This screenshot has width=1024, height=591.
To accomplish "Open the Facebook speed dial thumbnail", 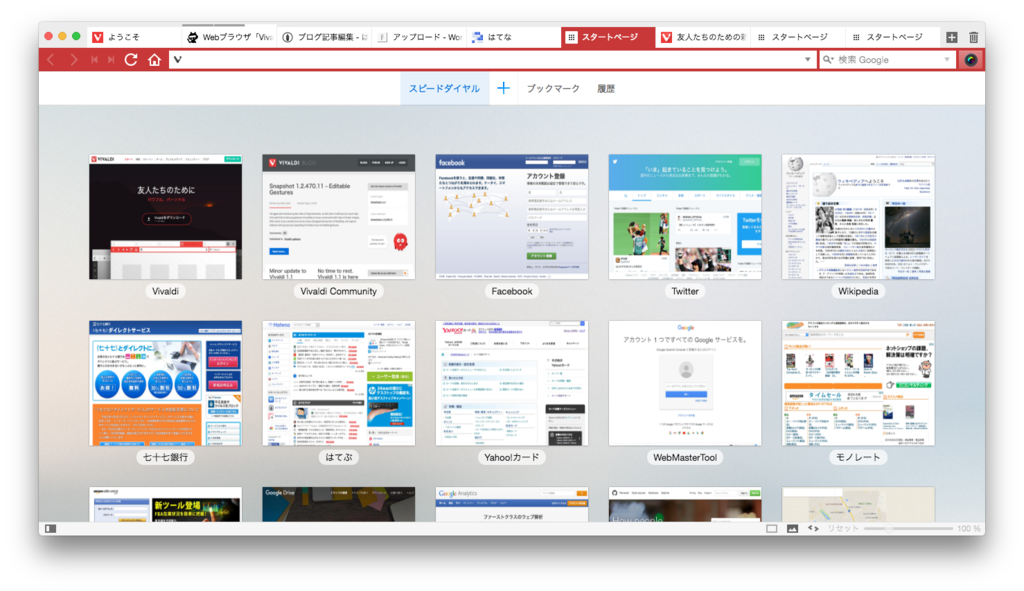I will pyautogui.click(x=512, y=217).
